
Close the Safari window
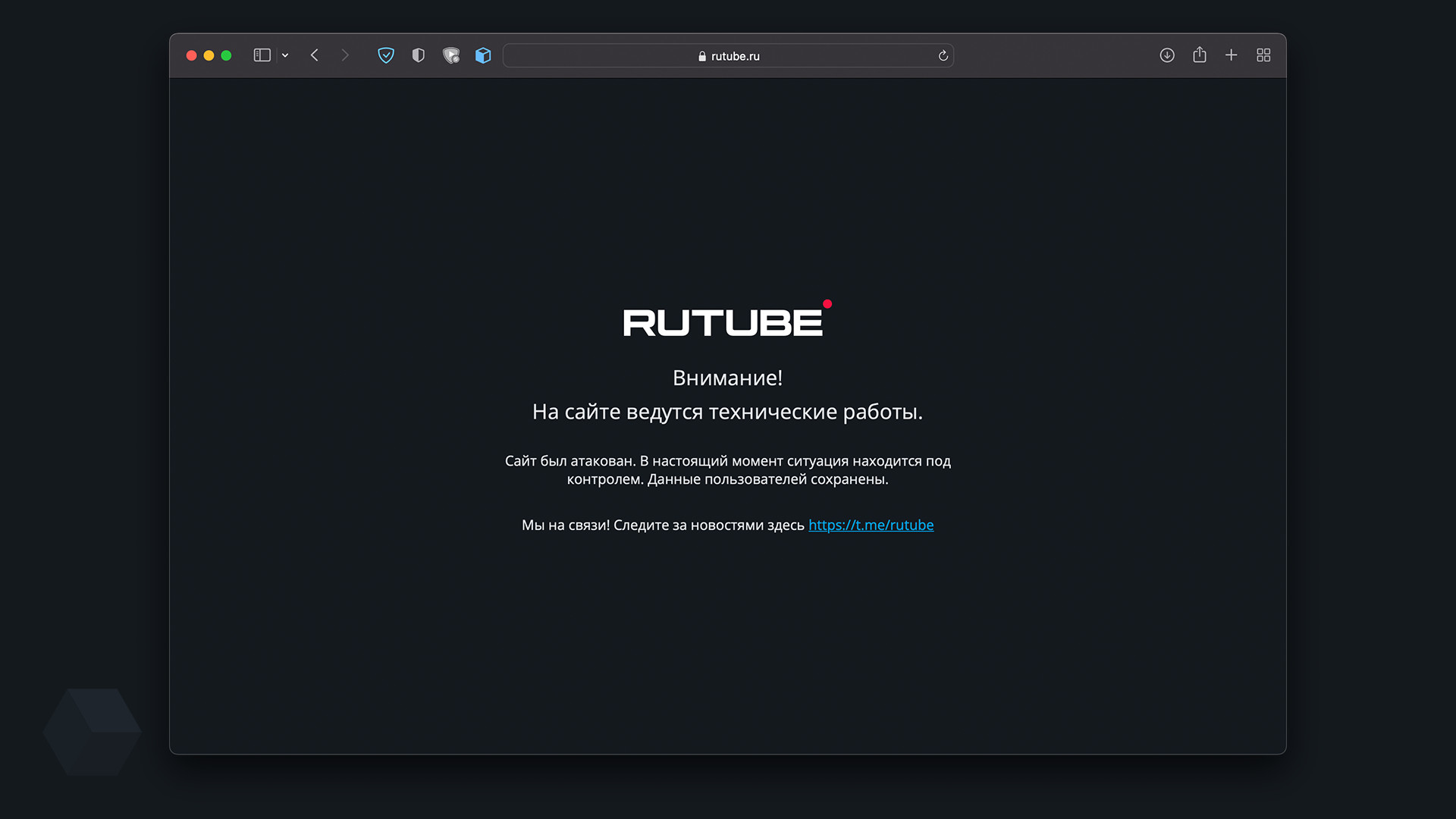click(192, 55)
